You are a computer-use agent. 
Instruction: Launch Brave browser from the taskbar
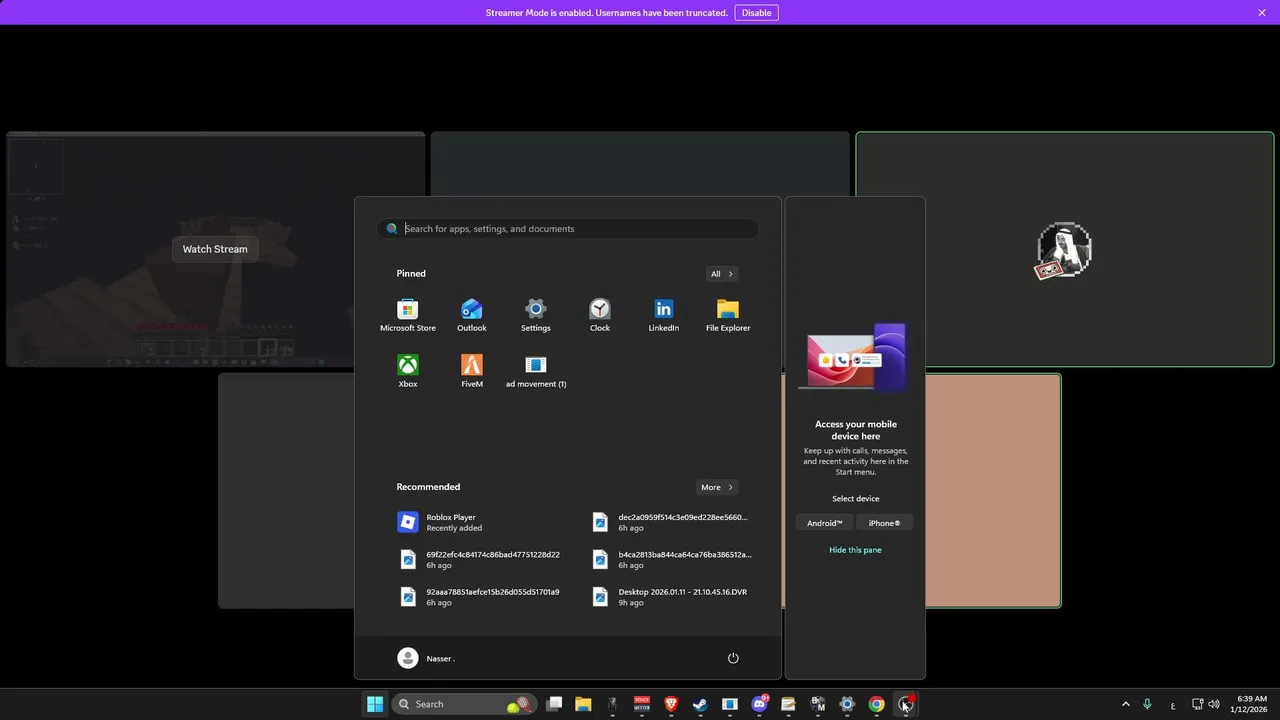point(671,704)
